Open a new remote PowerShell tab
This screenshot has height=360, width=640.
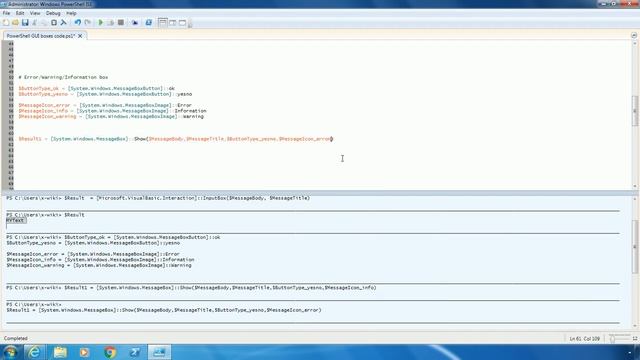click(135, 23)
